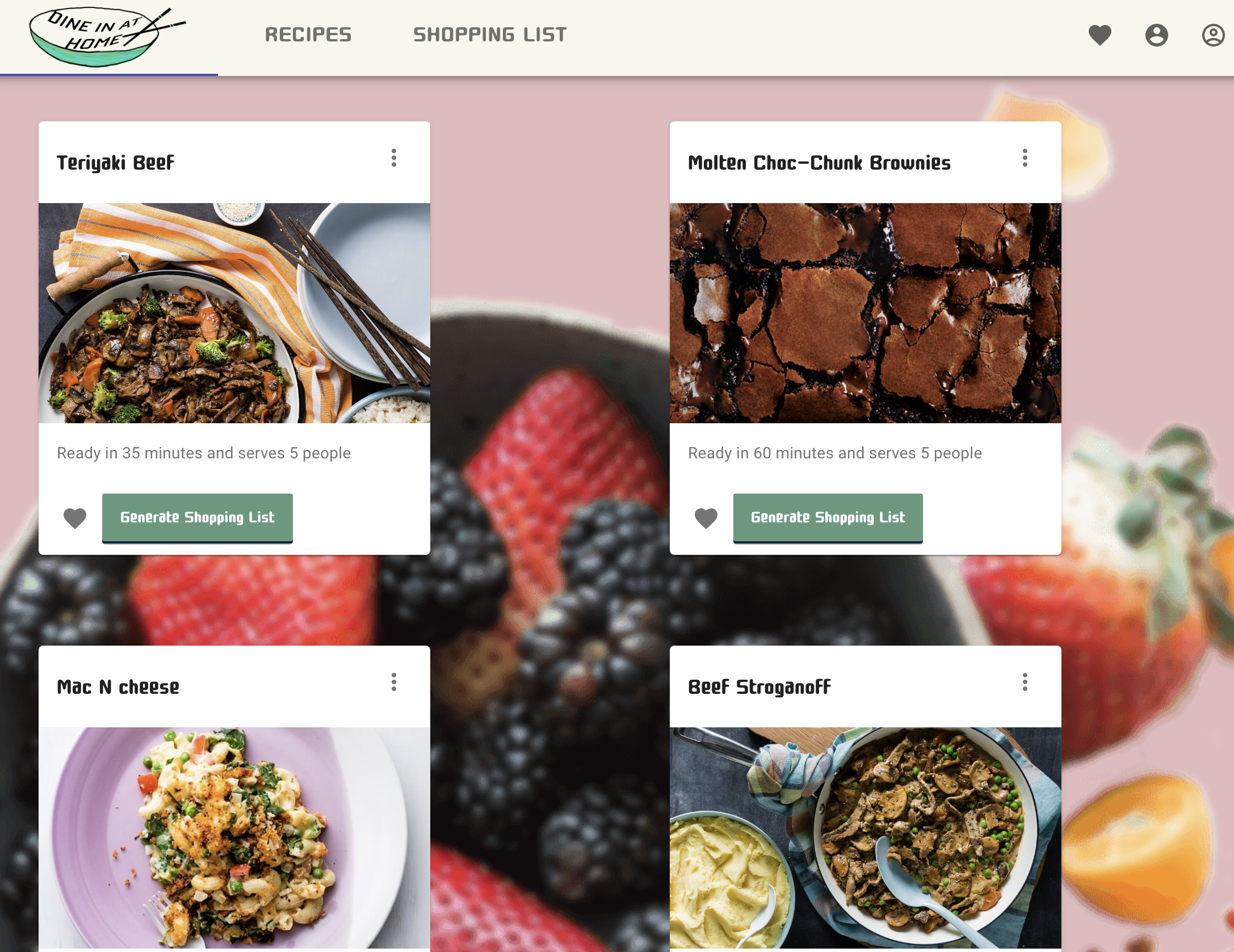This screenshot has width=1234, height=952.
Task: Open Teriyaki Beef three-dot menu
Action: pos(394,158)
